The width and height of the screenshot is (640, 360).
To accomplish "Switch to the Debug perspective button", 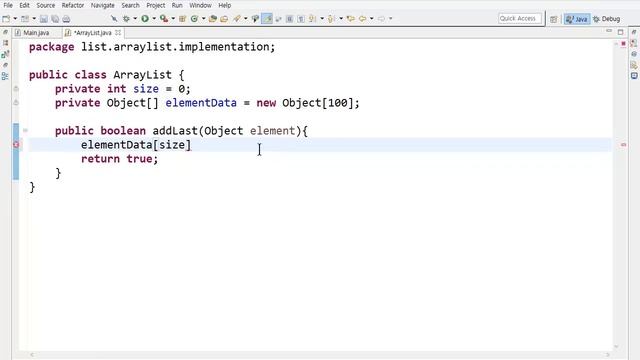I will click(x=607, y=19).
